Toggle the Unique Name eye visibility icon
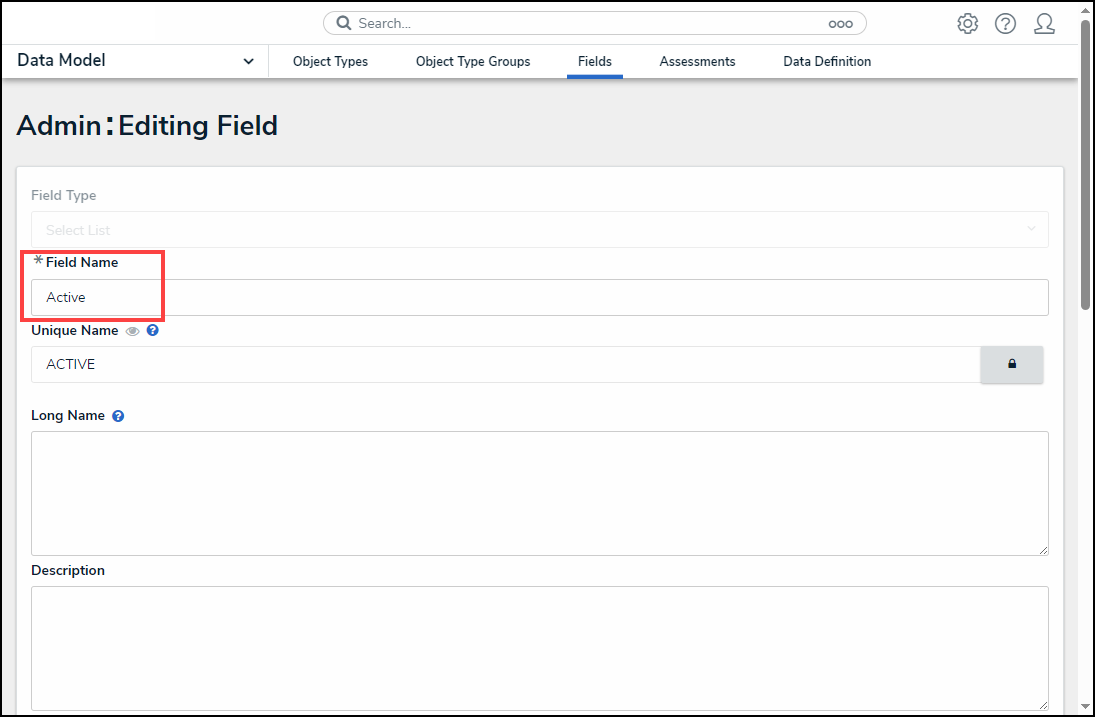 132,330
